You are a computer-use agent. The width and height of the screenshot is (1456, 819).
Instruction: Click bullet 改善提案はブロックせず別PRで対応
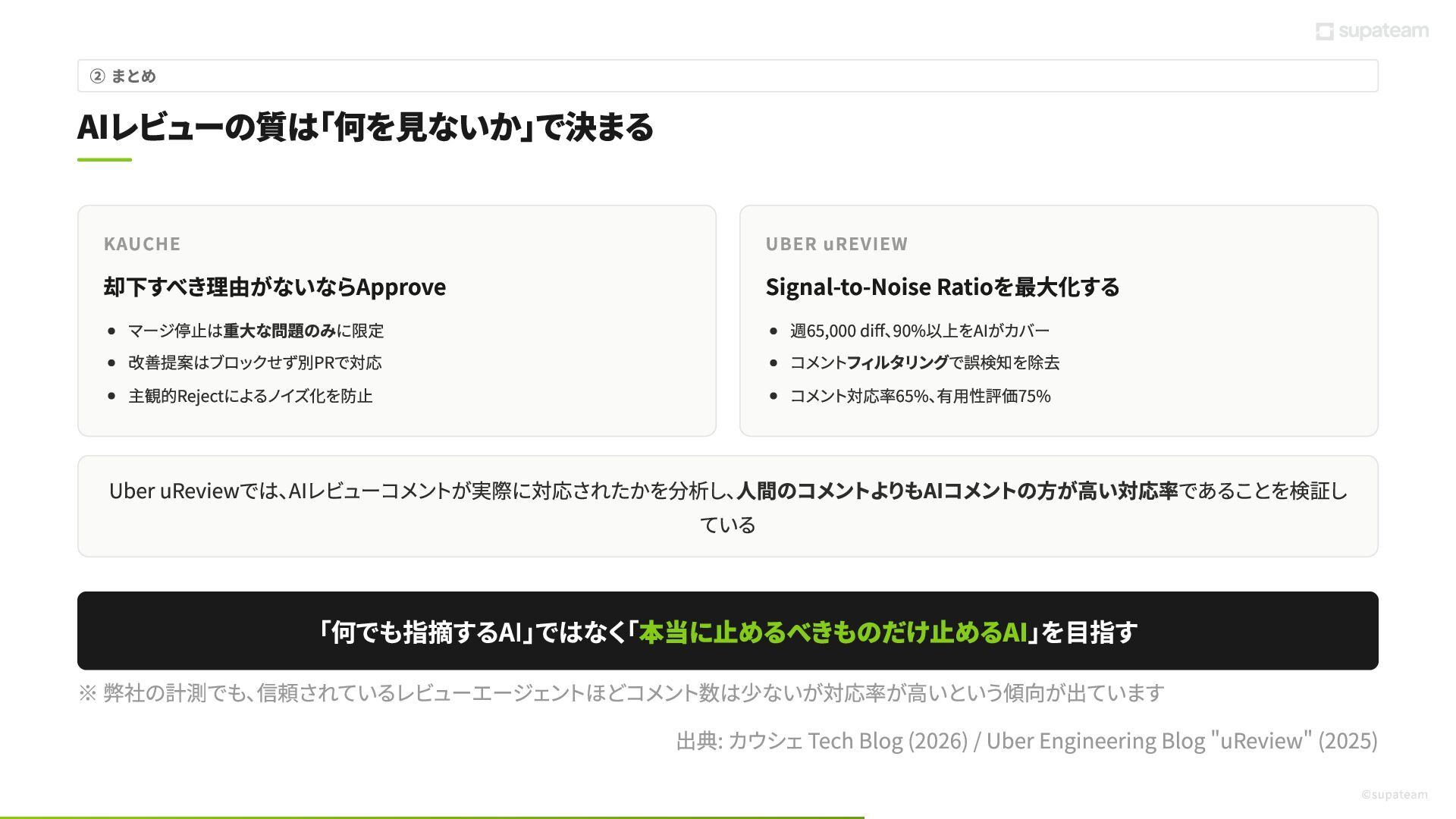click(x=255, y=362)
